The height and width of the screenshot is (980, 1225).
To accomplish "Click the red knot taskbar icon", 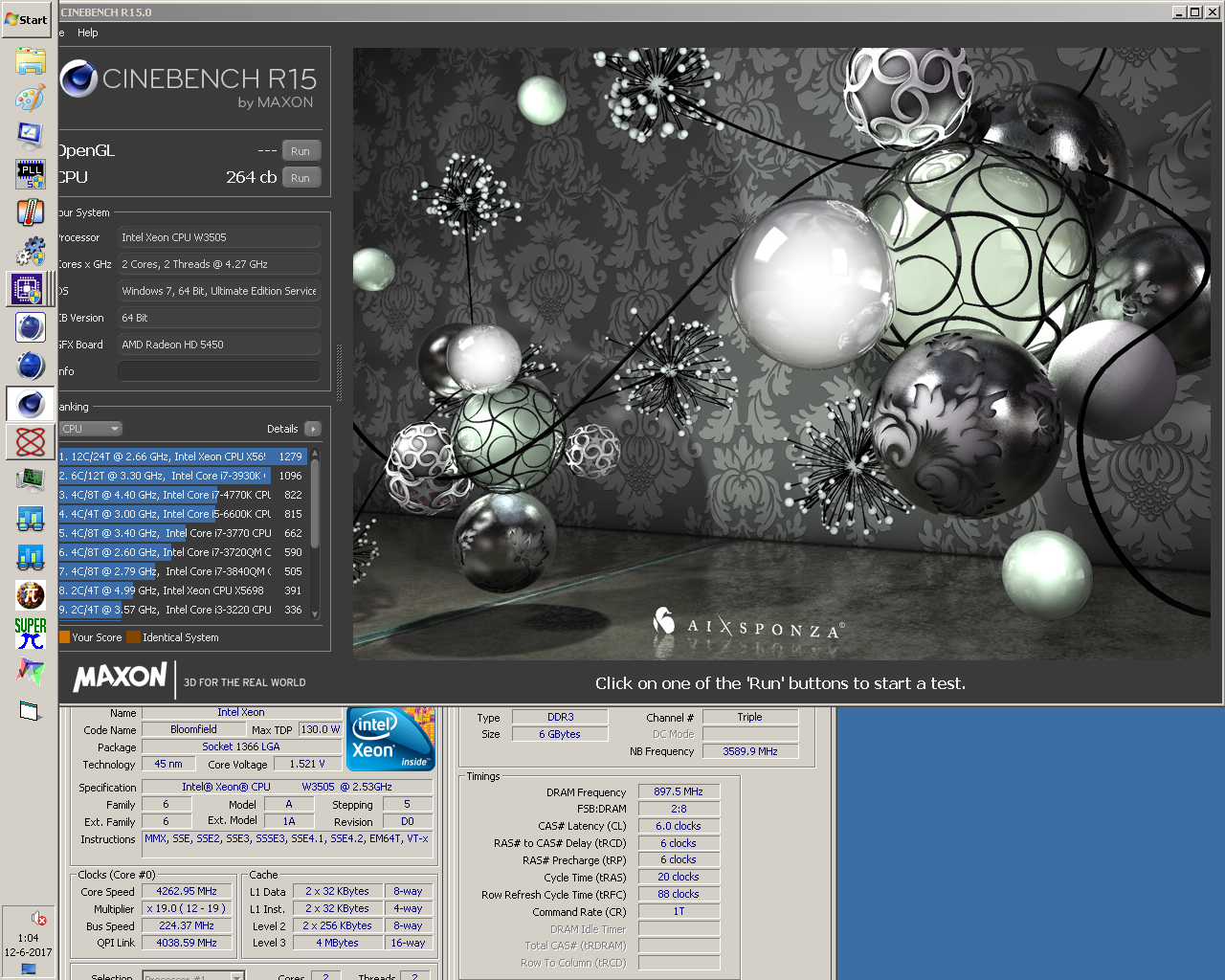I will pos(30,441).
